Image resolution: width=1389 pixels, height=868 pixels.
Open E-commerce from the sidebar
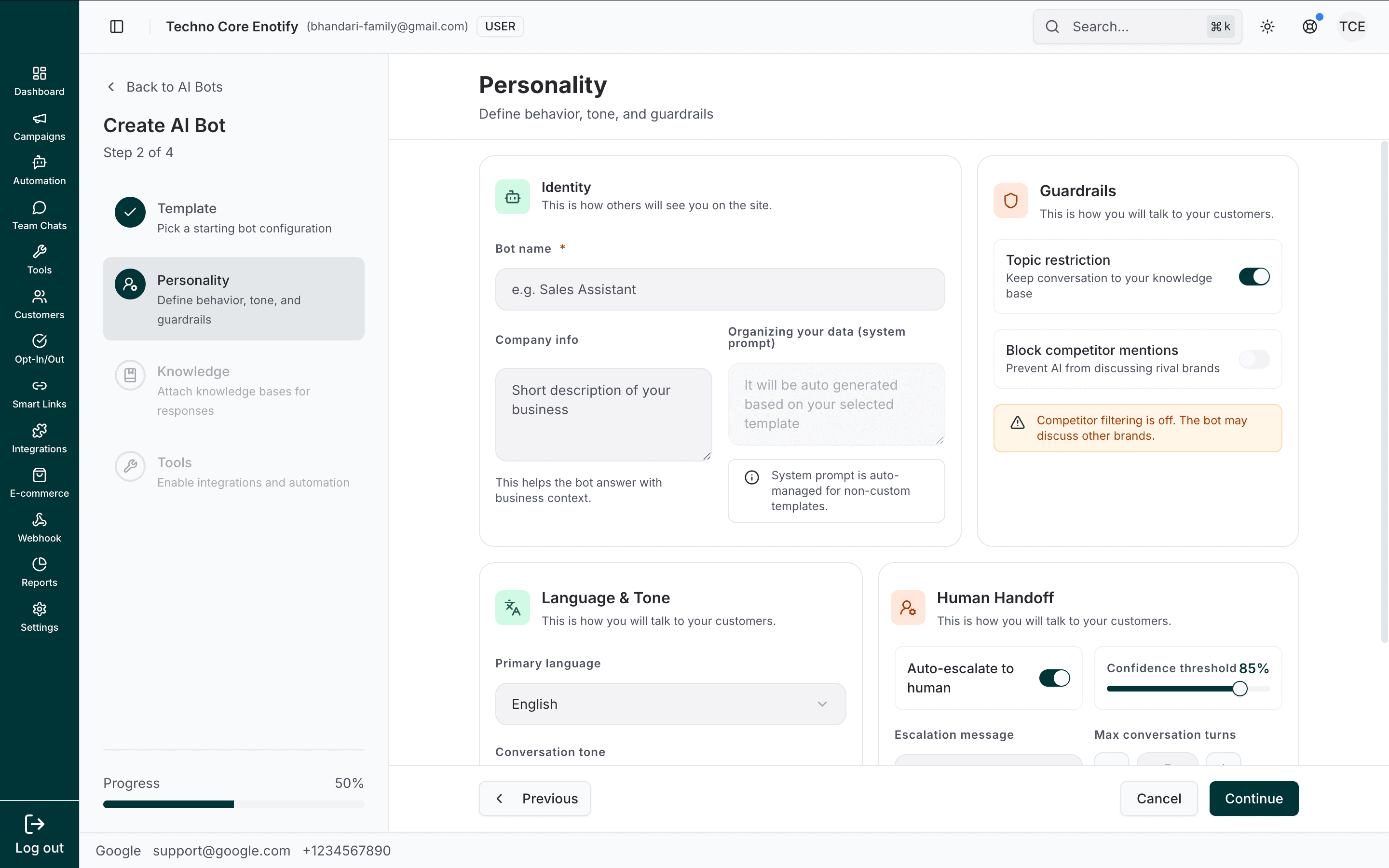[x=39, y=483]
